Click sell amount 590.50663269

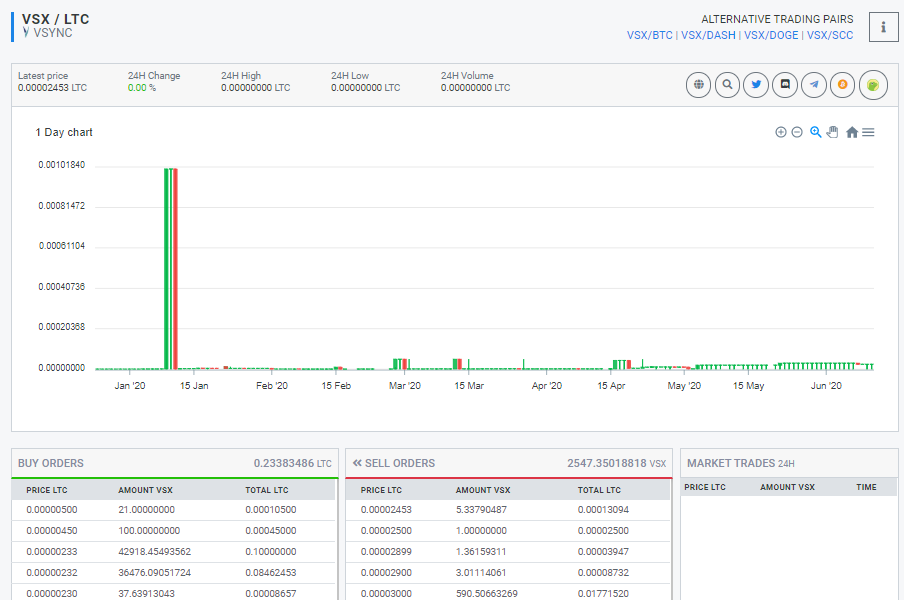[487, 594]
